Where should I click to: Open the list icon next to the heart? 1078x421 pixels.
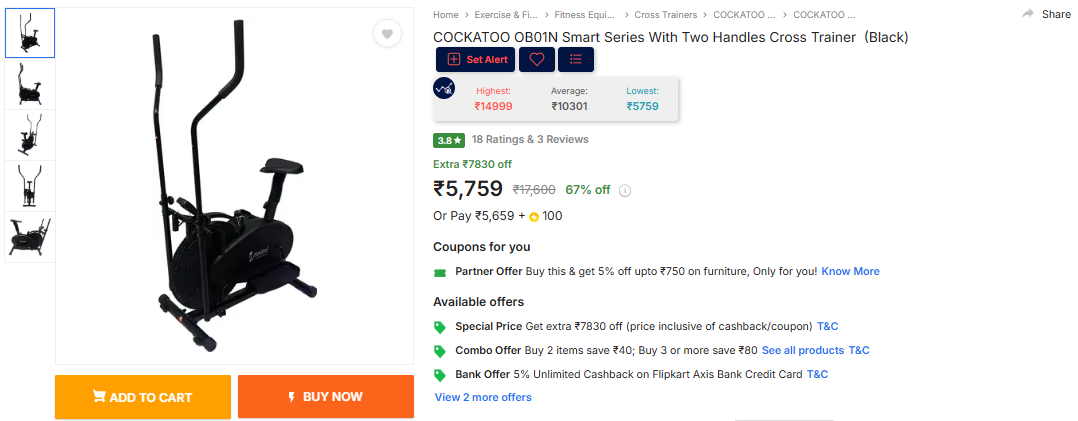click(576, 60)
